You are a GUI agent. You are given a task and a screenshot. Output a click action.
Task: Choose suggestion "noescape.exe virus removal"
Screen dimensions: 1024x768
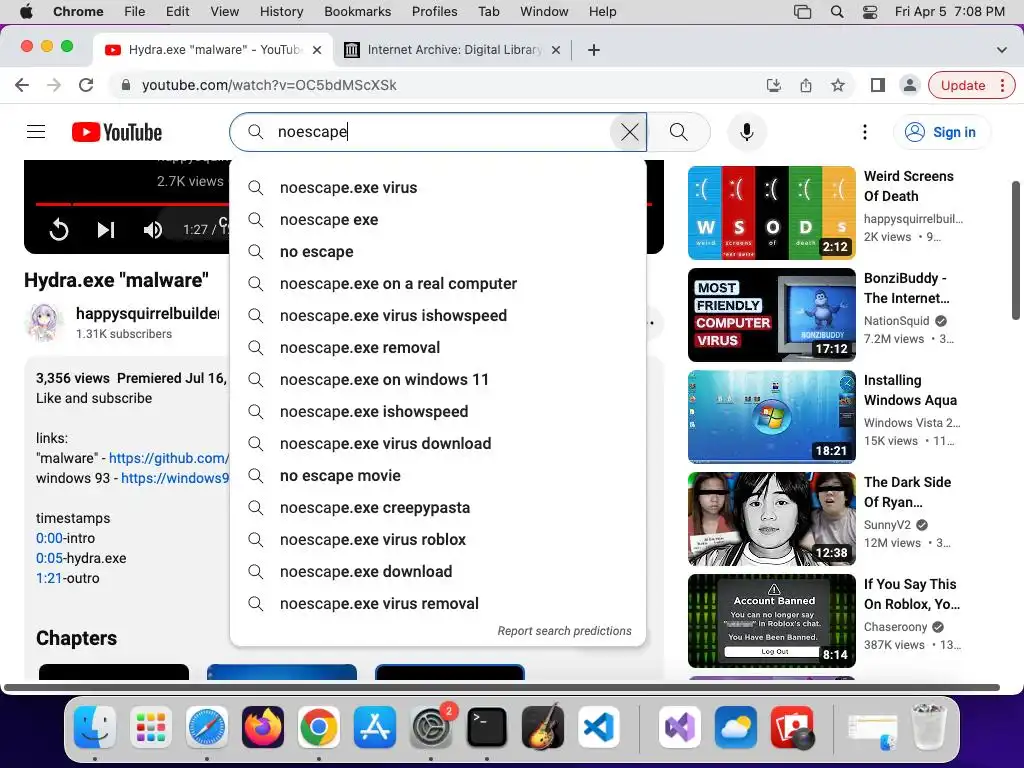pyautogui.click(x=438, y=603)
